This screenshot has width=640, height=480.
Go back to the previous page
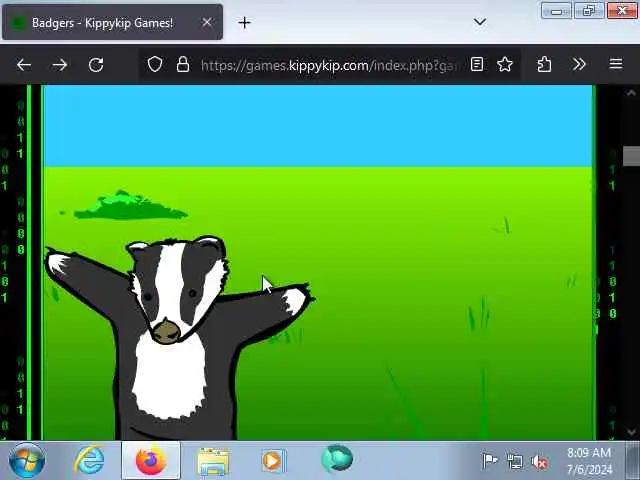(x=24, y=64)
